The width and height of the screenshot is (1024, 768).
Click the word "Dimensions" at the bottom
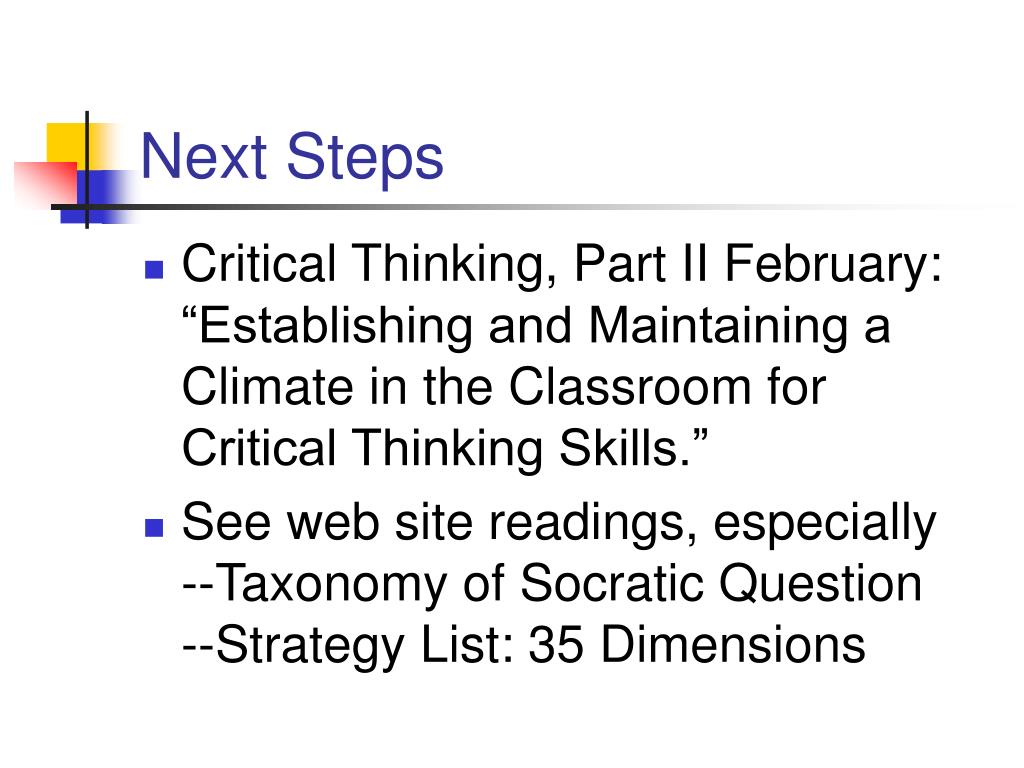tap(733, 645)
